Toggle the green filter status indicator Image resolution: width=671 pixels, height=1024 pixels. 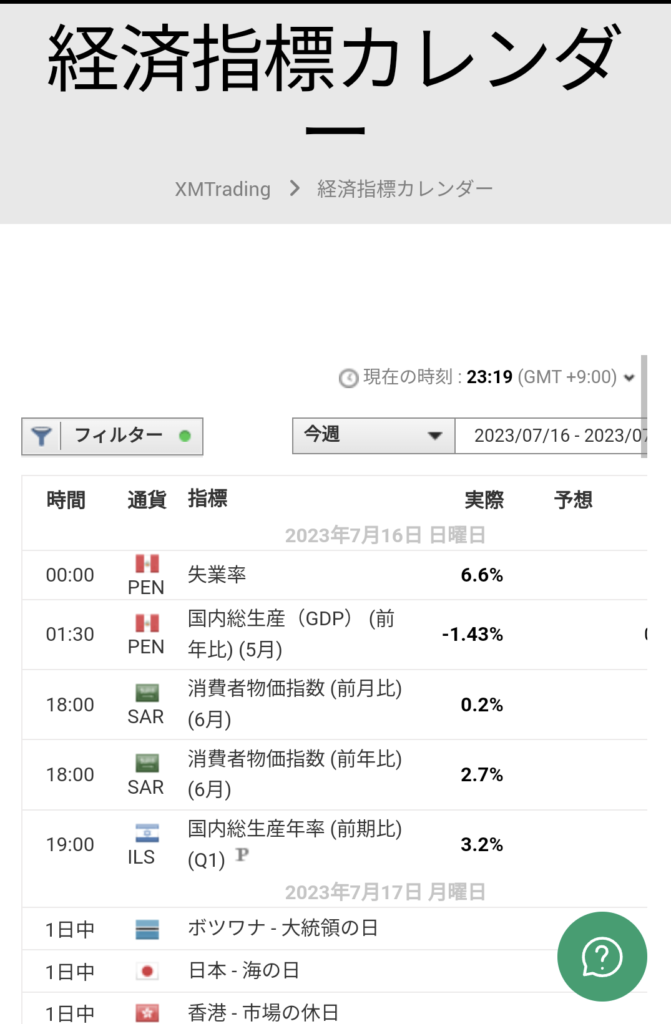[184, 436]
